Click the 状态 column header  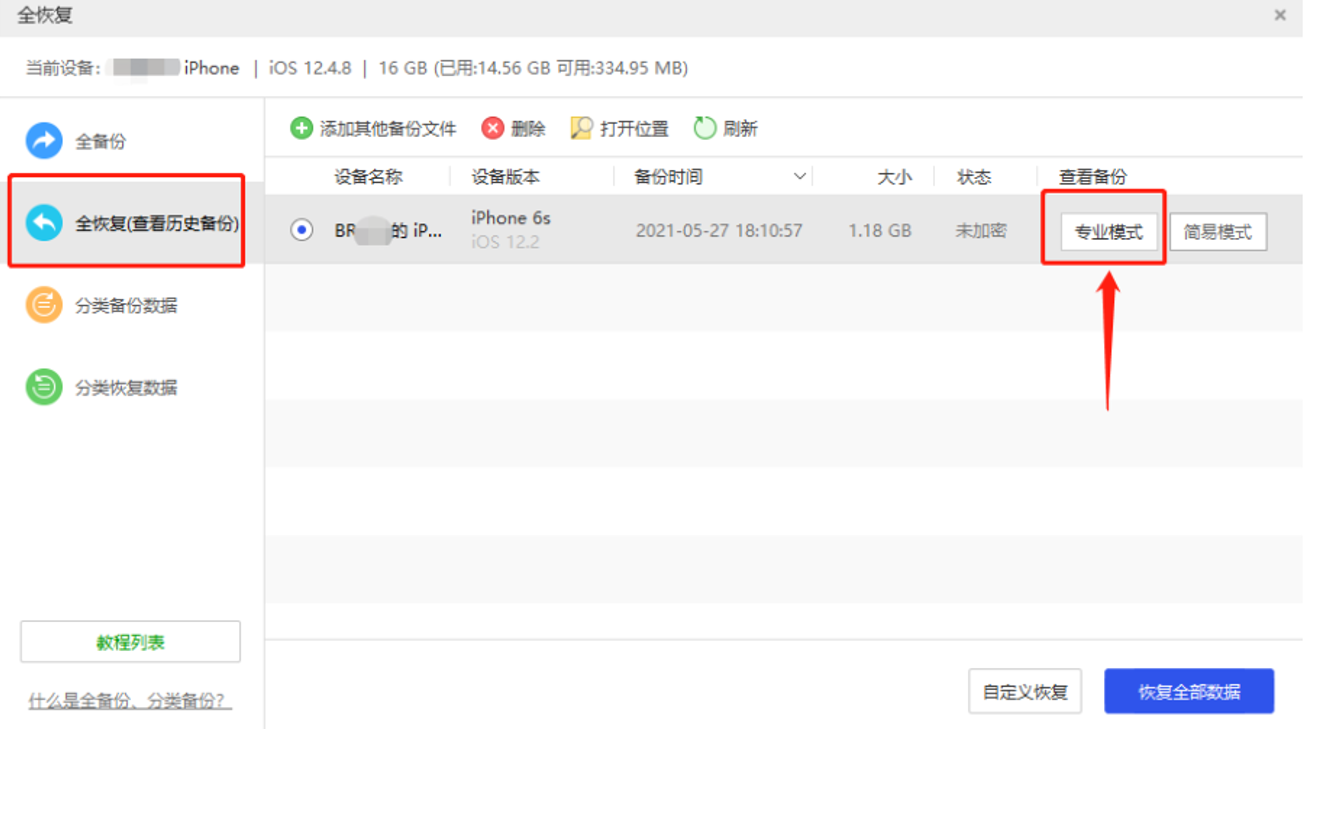tap(974, 177)
